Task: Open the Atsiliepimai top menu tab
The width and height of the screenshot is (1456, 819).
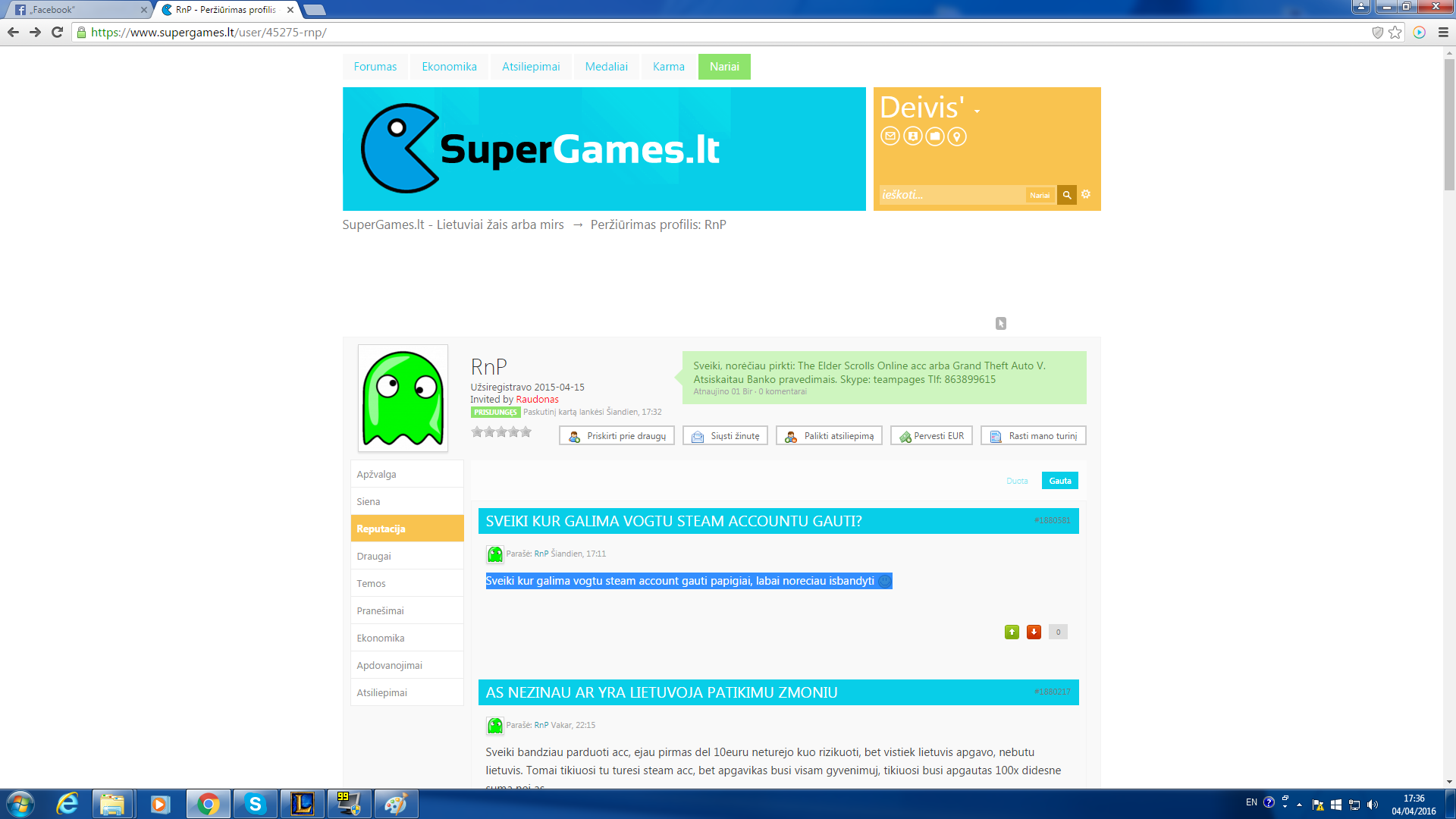Action: tap(531, 67)
